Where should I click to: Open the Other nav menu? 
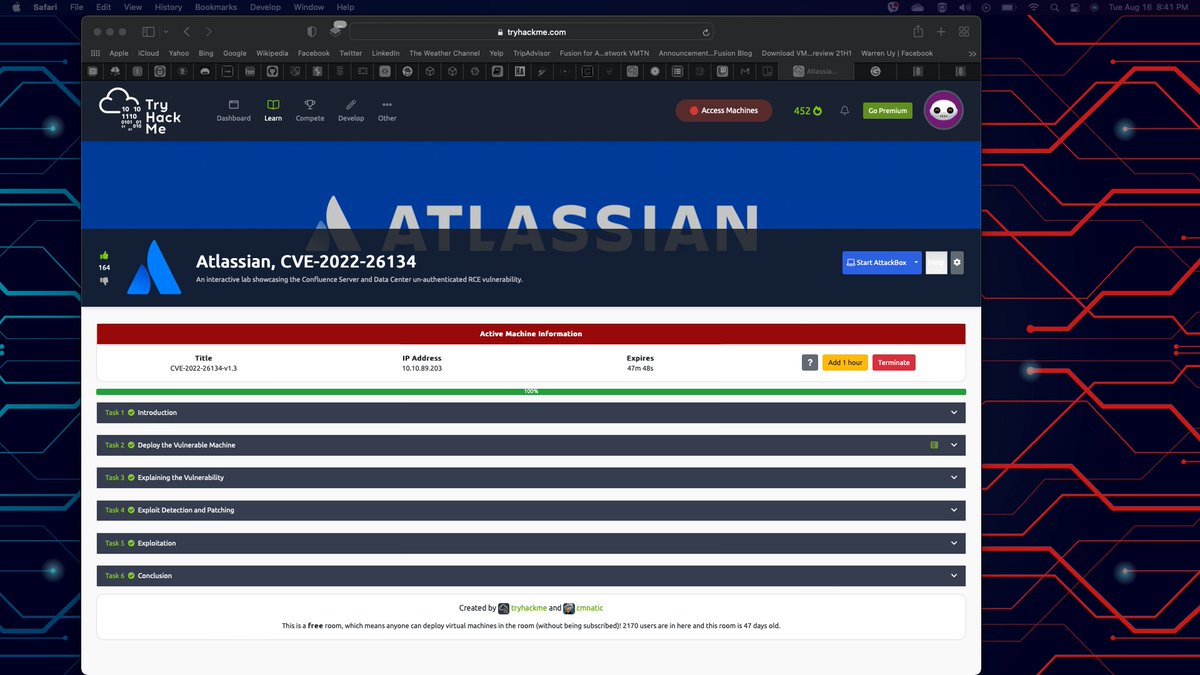[x=387, y=110]
